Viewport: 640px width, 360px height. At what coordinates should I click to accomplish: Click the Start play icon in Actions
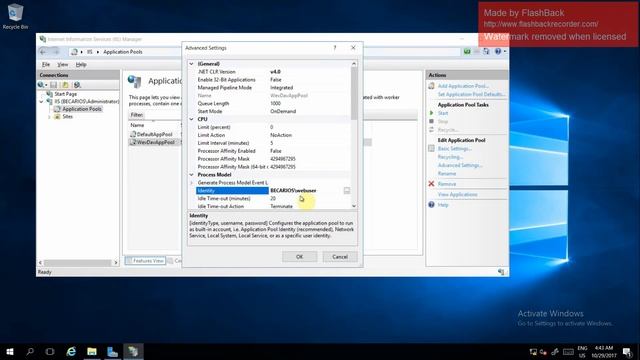[x=431, y=113]
